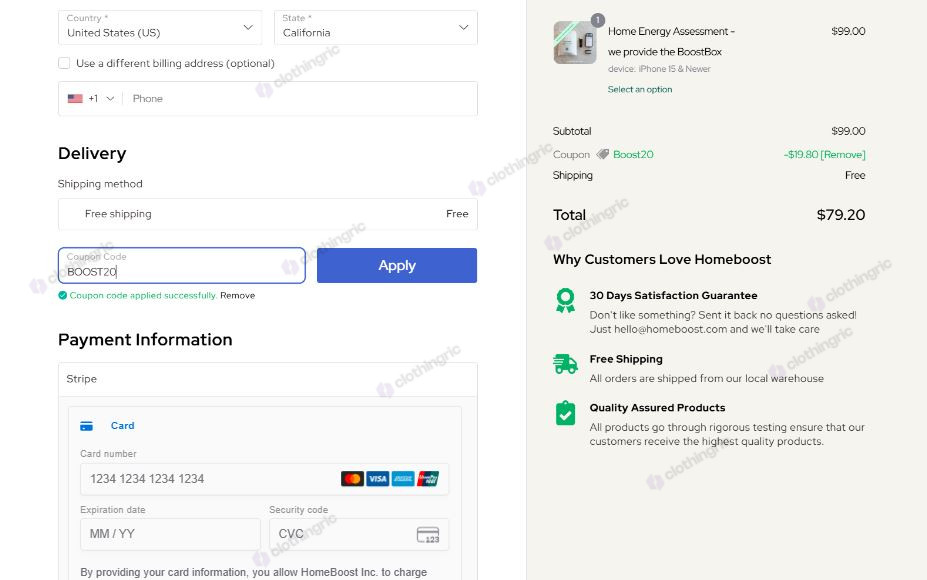Viewport: 927px width, 580px height.
Task: Click the 'Stripe' payment label
Action: tap(82, 379)
